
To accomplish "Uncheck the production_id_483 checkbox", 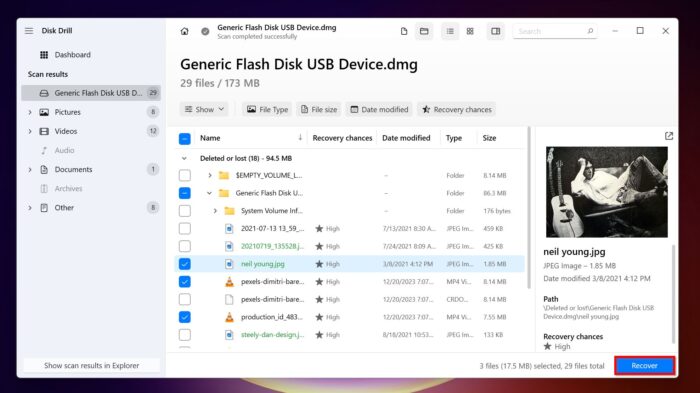I will [x=184, y=317].
